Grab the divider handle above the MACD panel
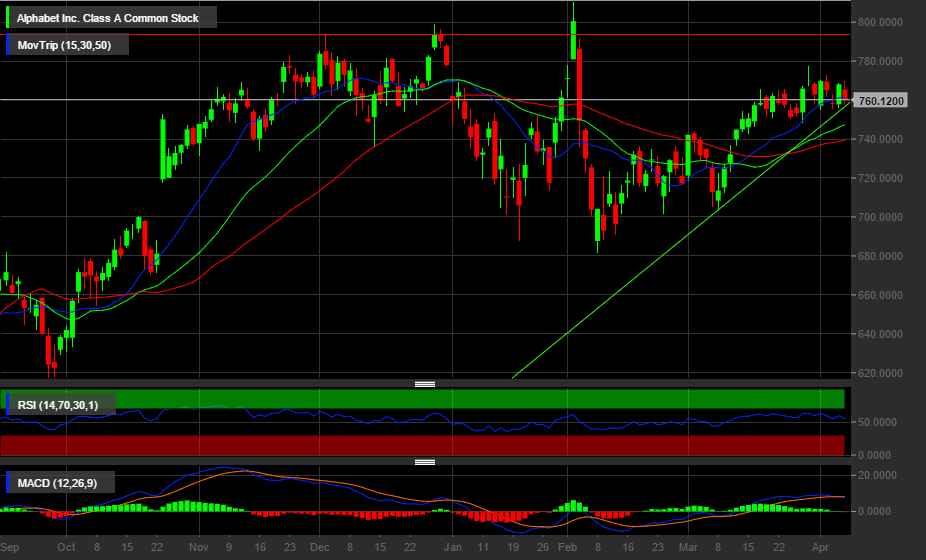The height and width of the screenshot is (560, 926). [425, 462]
